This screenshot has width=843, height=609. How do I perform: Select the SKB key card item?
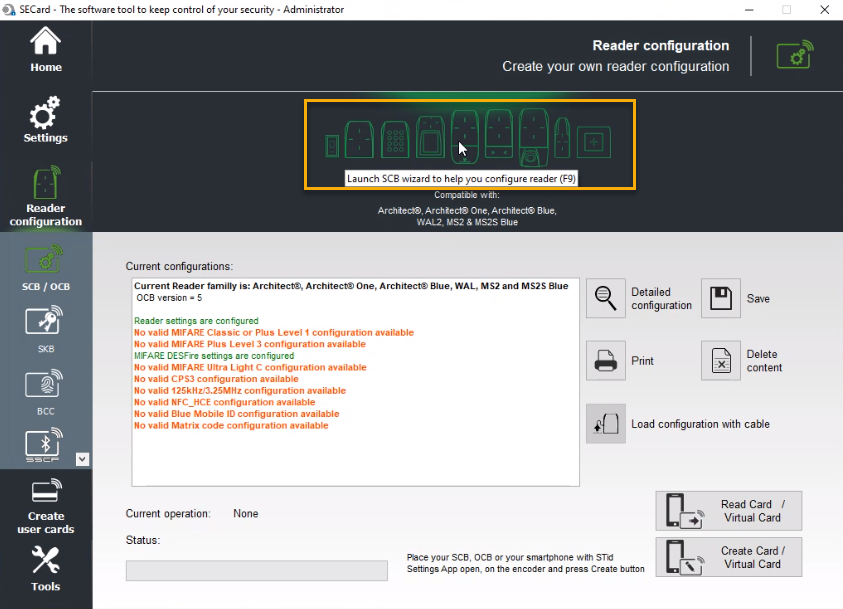click(x=45, y=330)
